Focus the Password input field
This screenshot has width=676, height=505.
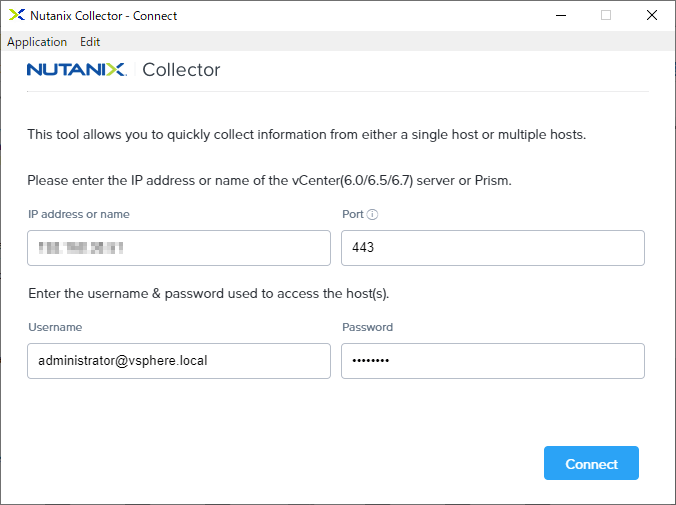click(492, 361)
